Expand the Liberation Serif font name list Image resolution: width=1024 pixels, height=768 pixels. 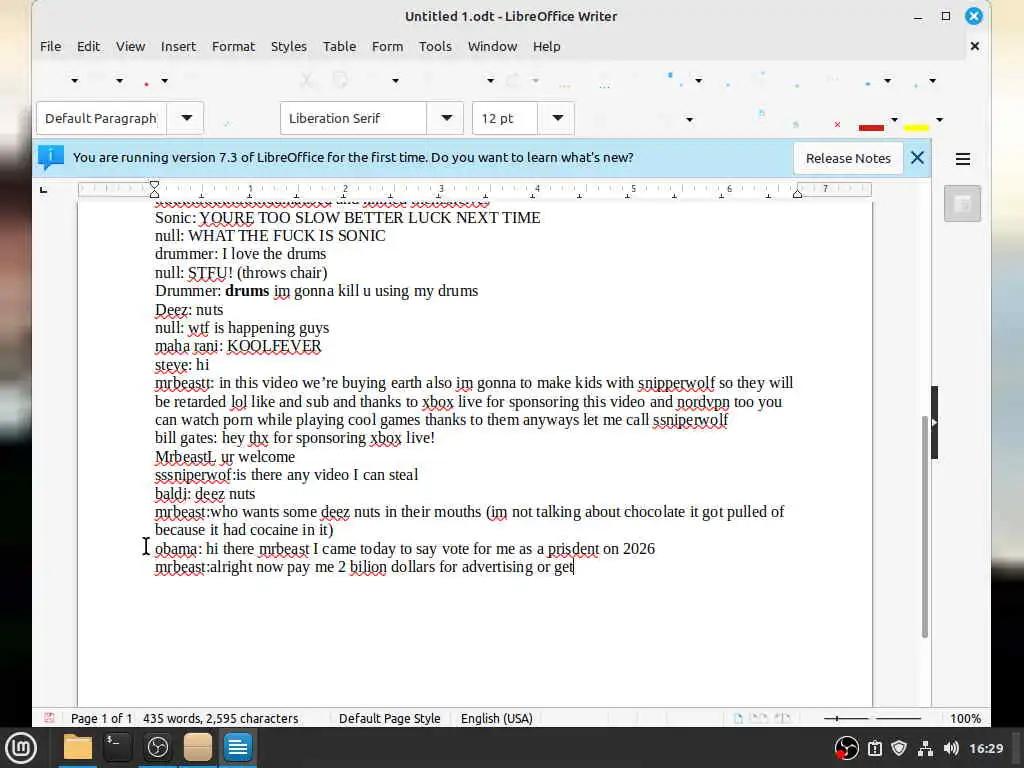coord(446,118)
